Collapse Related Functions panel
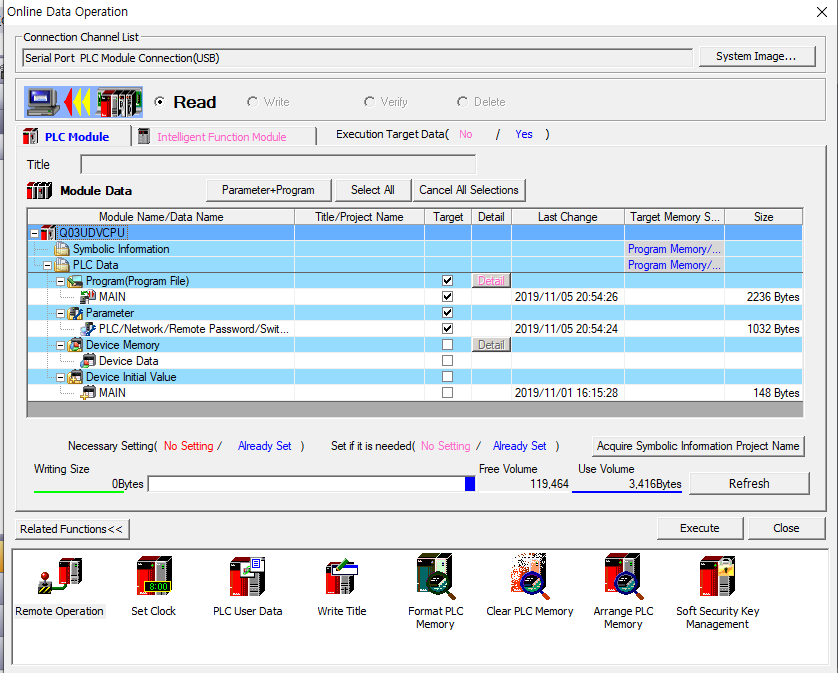Viewport: 838px width, 673px height. coord(72,529)
